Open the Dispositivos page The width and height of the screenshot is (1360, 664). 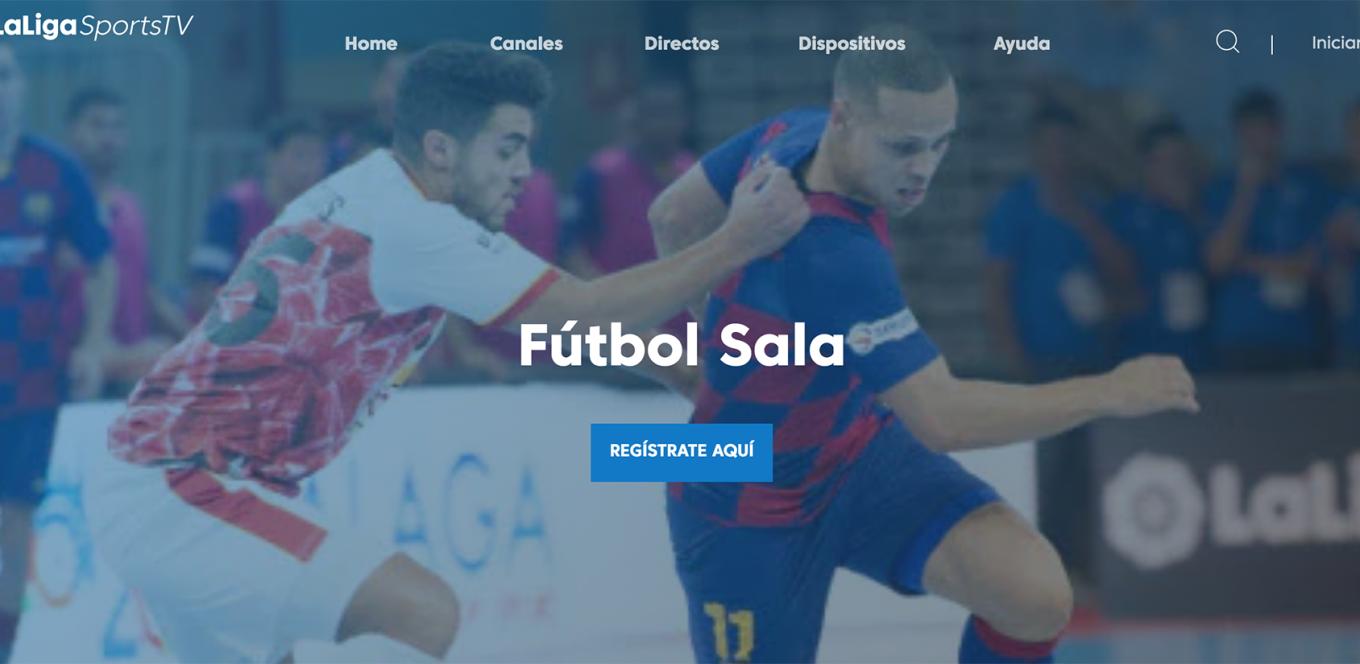point(852,44)
